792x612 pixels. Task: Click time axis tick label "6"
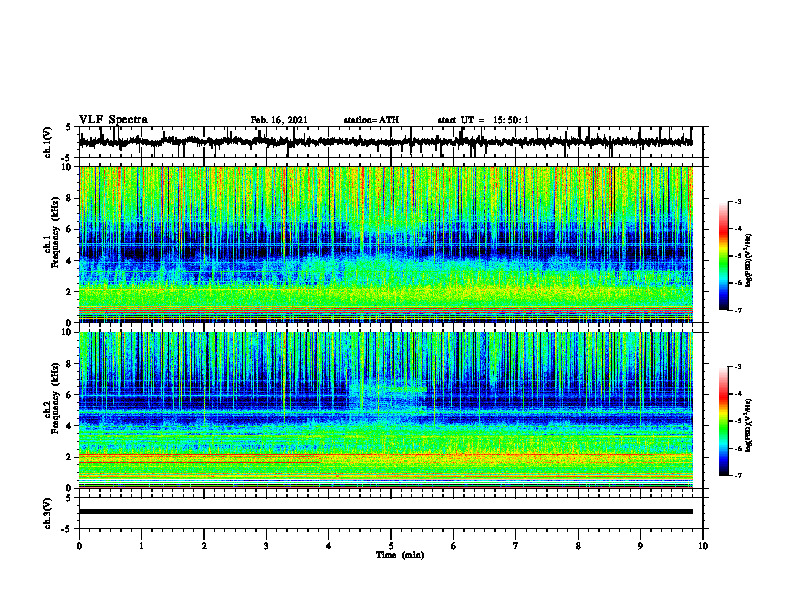(x=454, y=546)
